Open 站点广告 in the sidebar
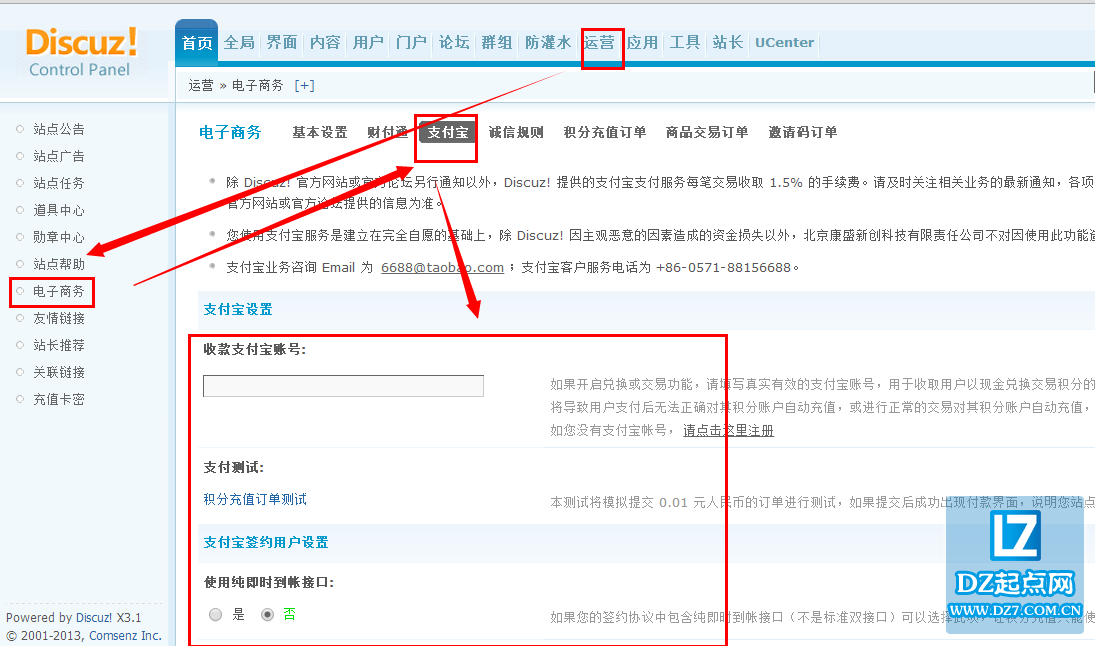 (59, 156)
